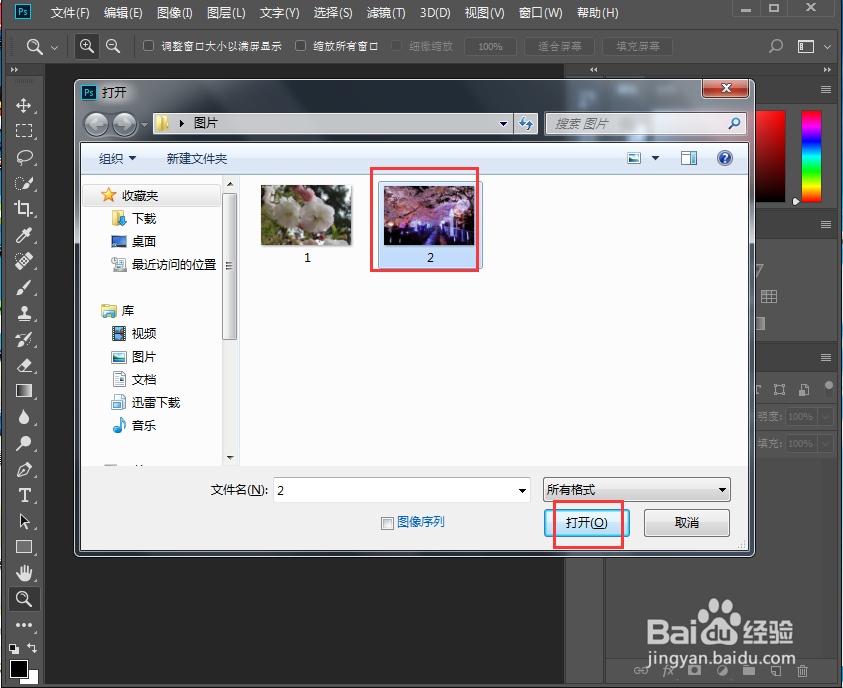Image resolution: width=843 pixels, height=688 pixels.
Task: Expand the 文件名 dropdown arrow
Action: 521,489
